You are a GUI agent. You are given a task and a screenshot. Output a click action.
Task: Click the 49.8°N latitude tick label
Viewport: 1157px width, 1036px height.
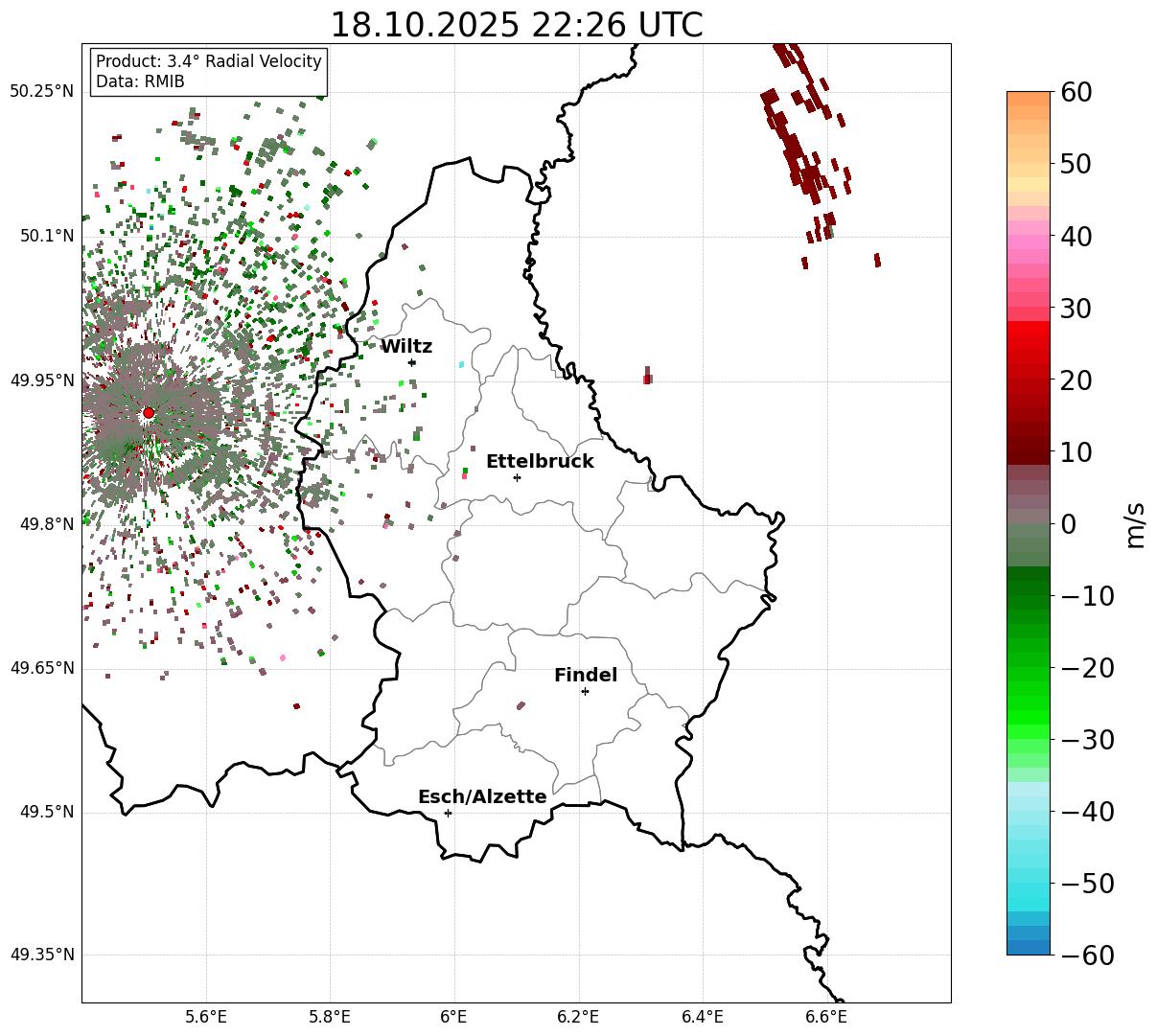46,524
